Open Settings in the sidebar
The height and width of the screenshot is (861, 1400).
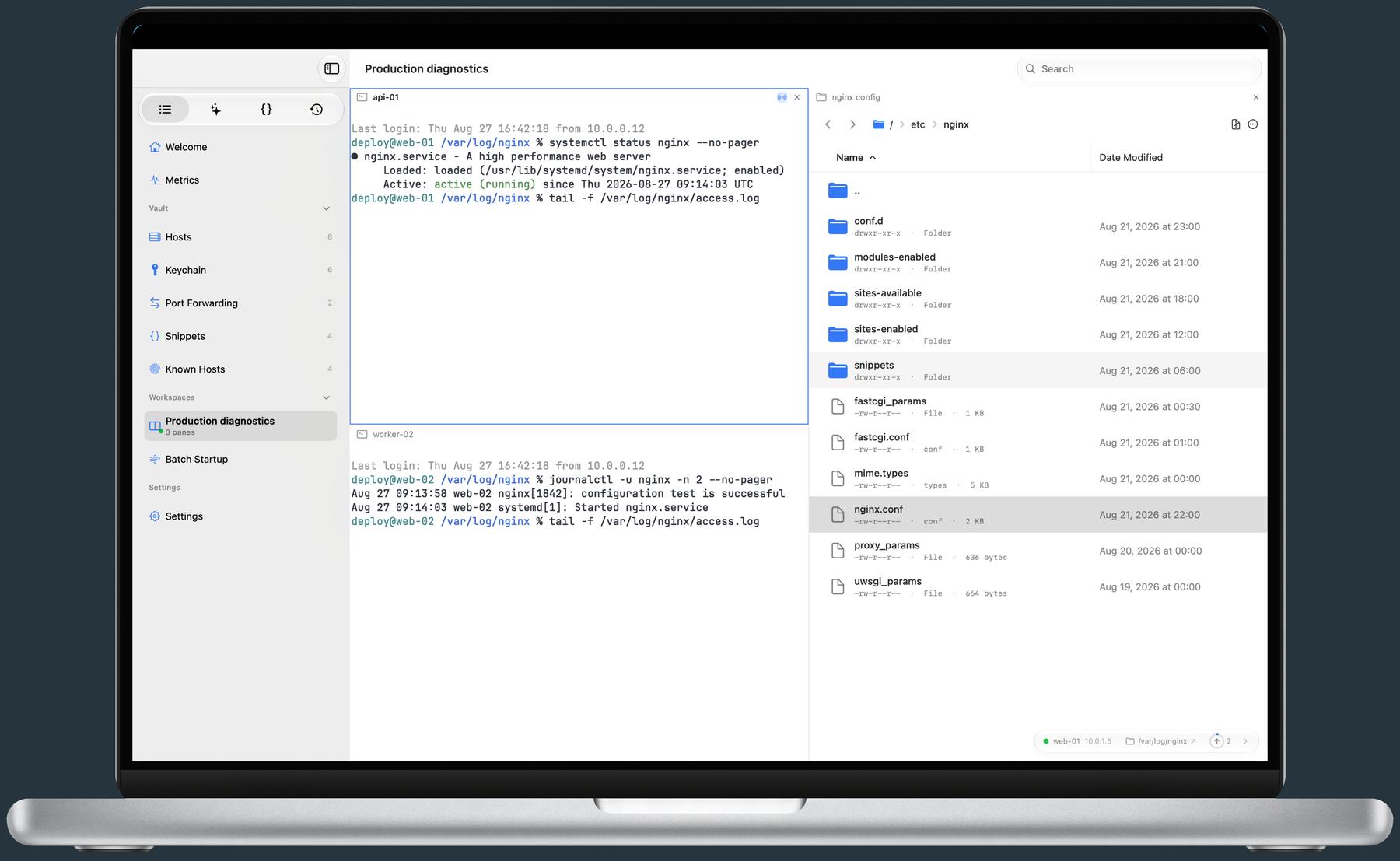coord(240,516)
